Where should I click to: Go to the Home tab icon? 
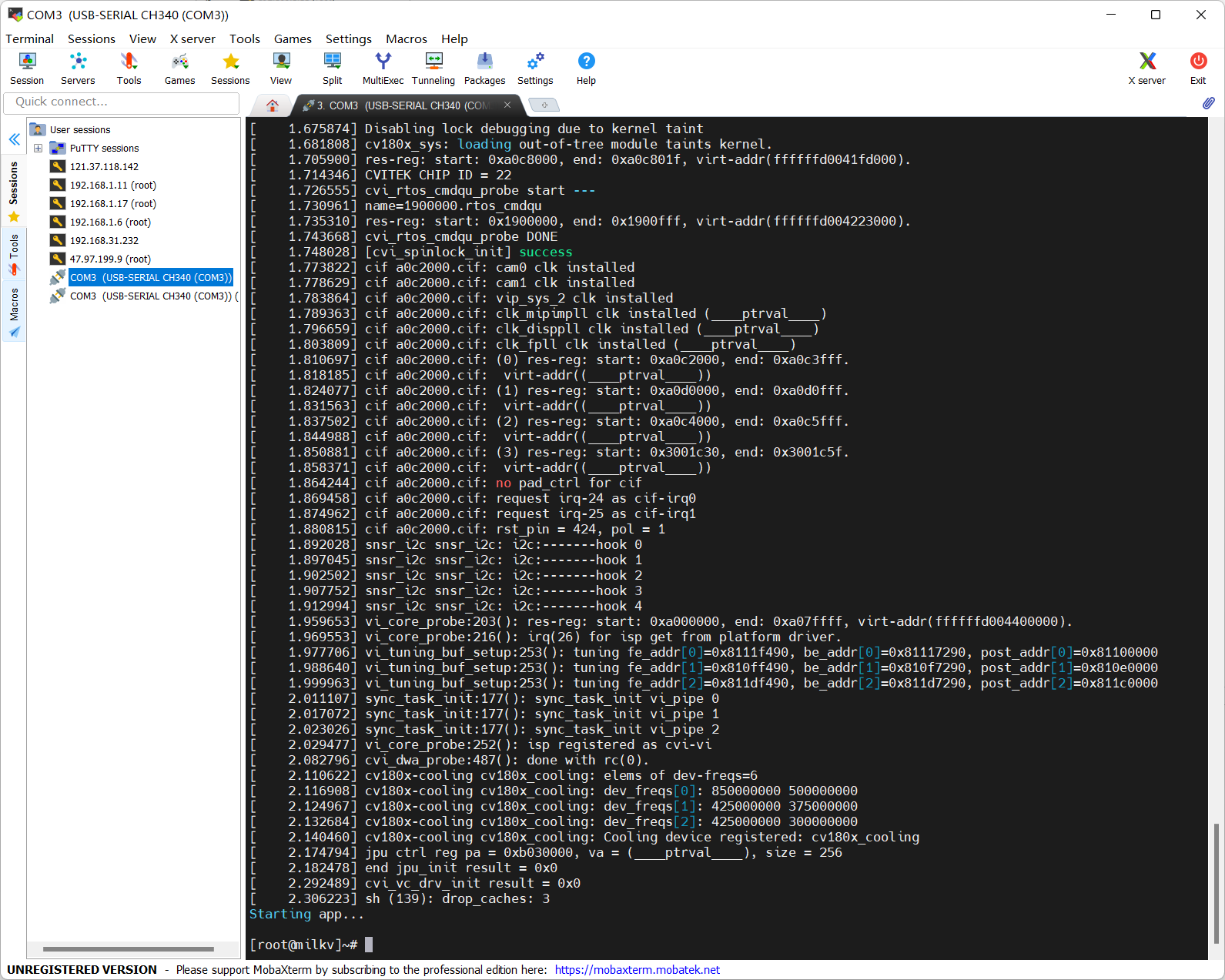pyautogui.click(x=272, y=105)
